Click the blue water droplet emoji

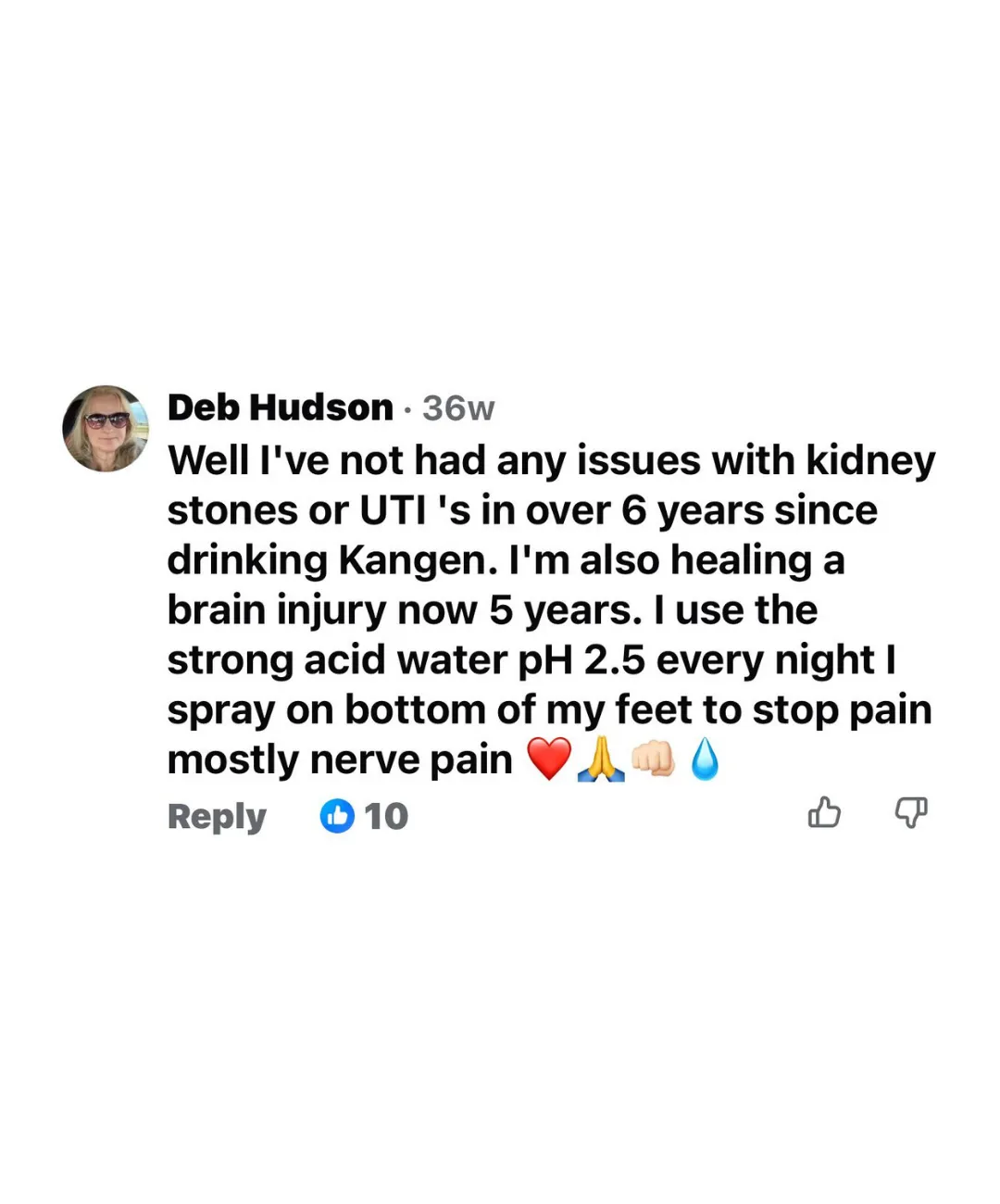pyautogui.click(x=705, y=759)
